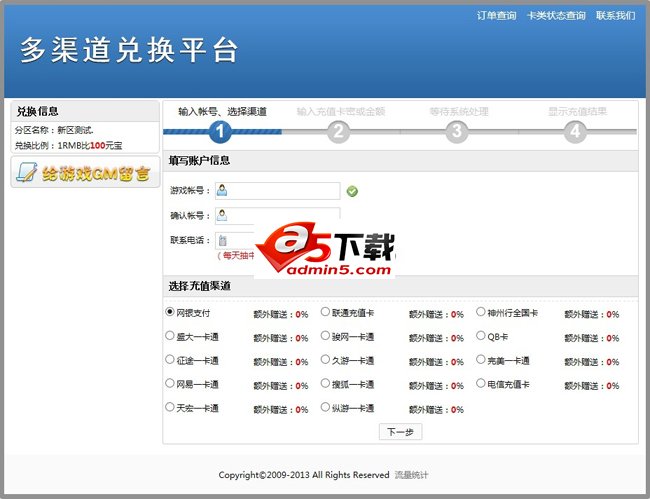
Task: Click 额外赠送 0% beside 网银支付
Action: click(x=281, y=315)
